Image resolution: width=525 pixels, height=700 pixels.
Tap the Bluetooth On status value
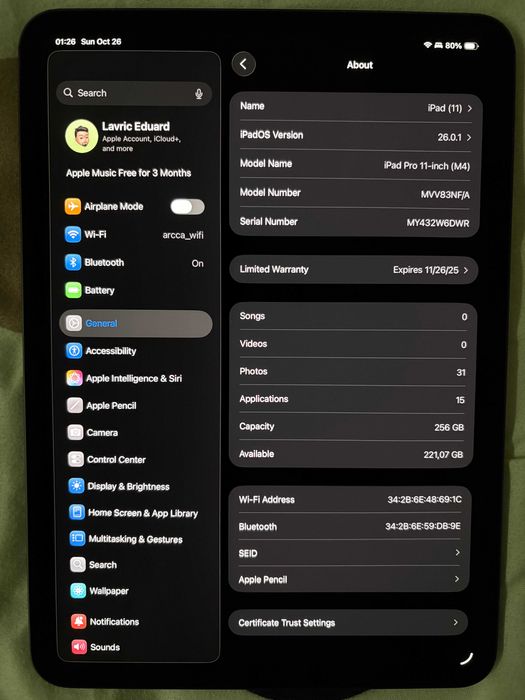(x=198, y=263)
